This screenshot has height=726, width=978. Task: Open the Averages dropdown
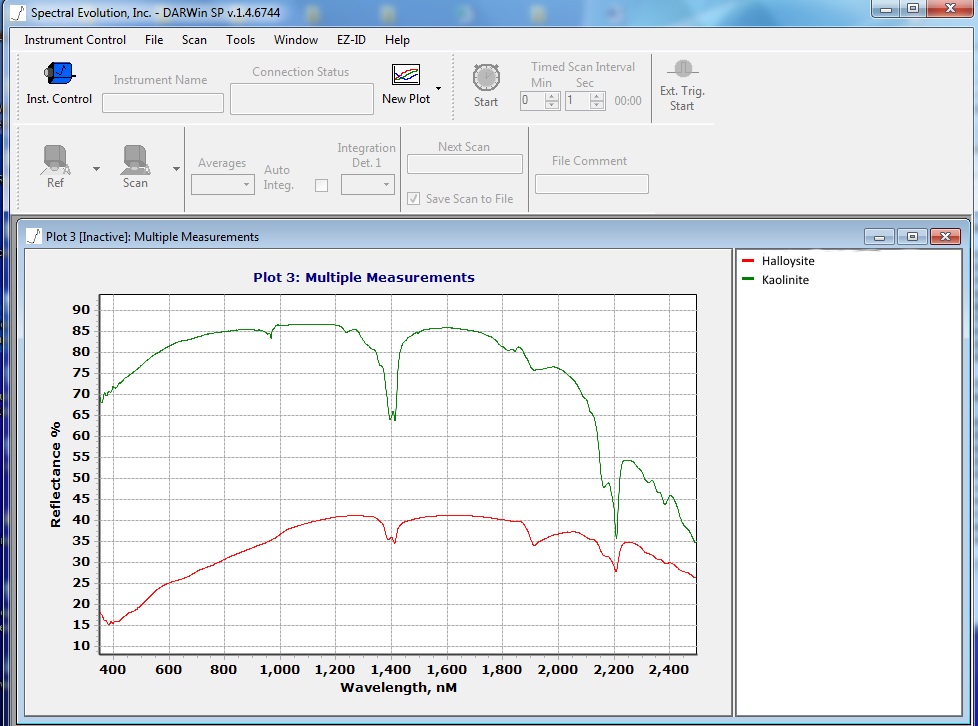(x=222, y=185)
